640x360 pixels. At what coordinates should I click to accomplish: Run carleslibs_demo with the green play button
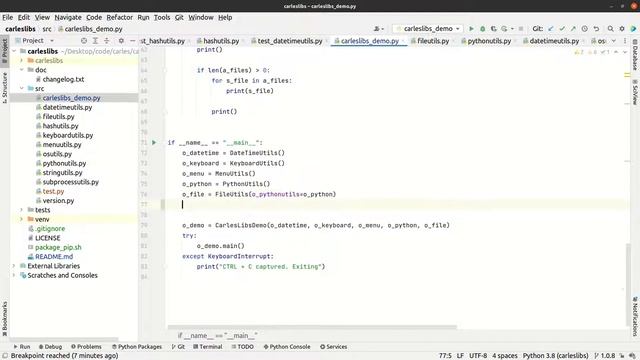coord(471,29)
